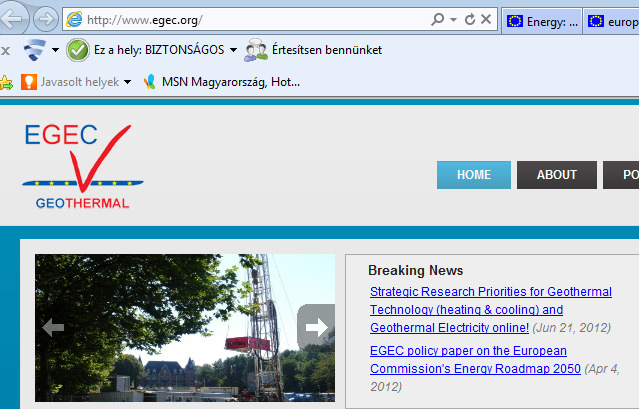Click the MSN butterfly icon
Image resolution: width=639 pixels, height=409 pixels.
[150, 82]
